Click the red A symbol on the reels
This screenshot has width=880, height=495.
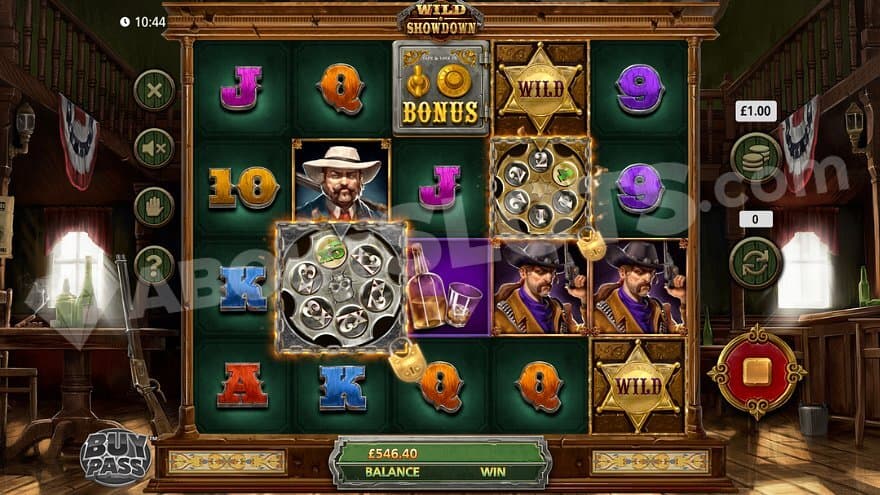pos(242,385)
